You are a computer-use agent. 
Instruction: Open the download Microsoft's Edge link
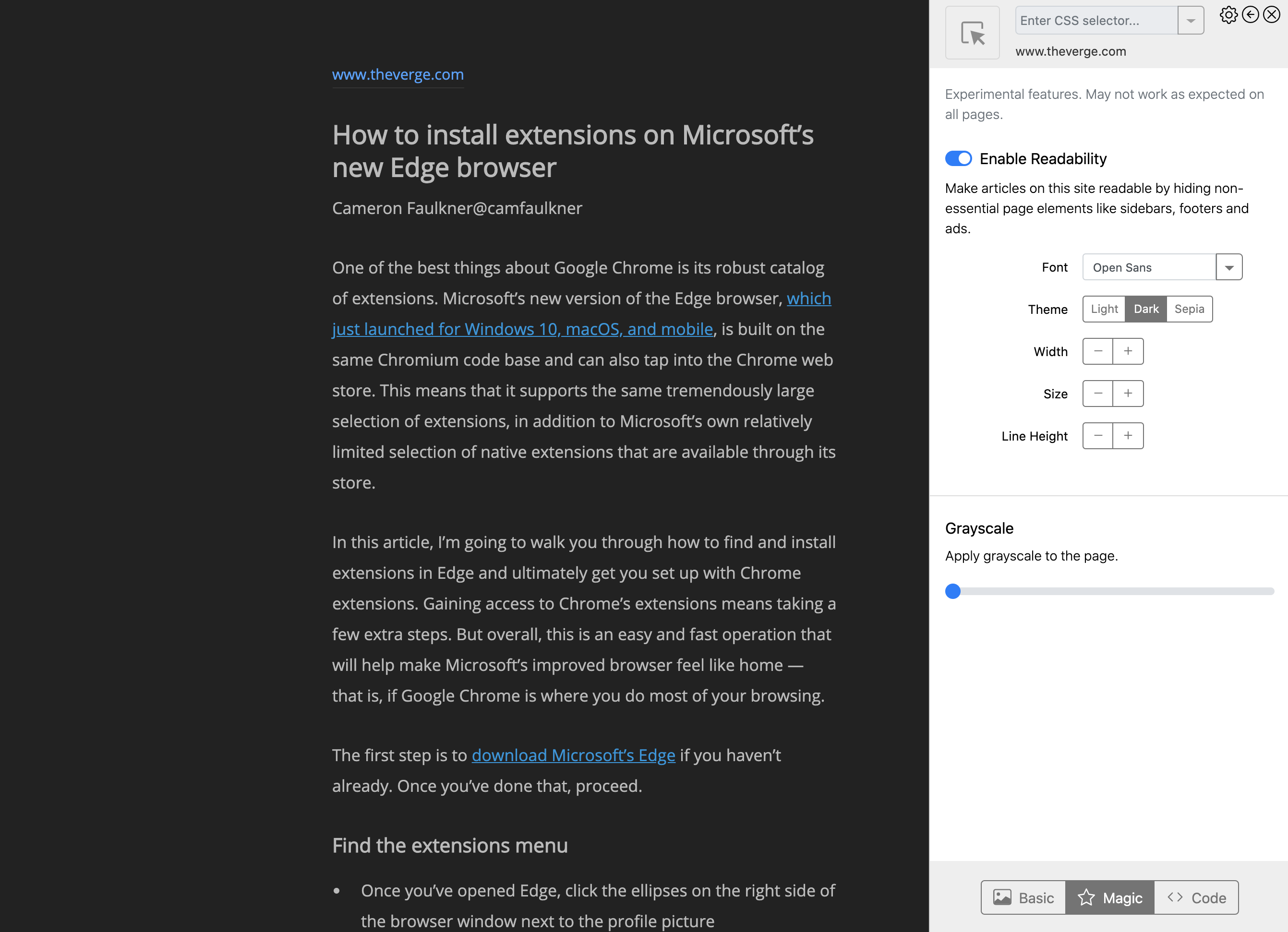point(573,755)
